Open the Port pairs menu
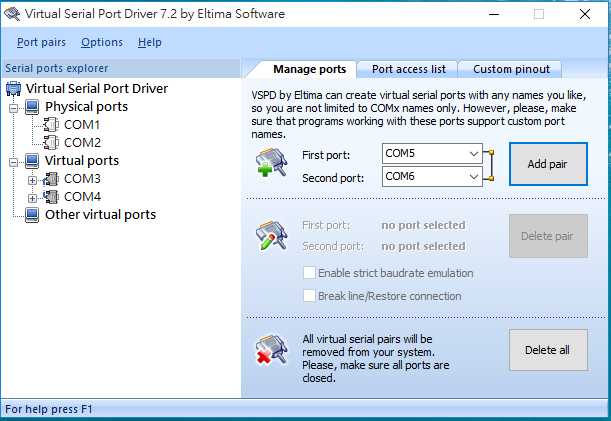This screenshot has height=421, width=611. [41, 42]
